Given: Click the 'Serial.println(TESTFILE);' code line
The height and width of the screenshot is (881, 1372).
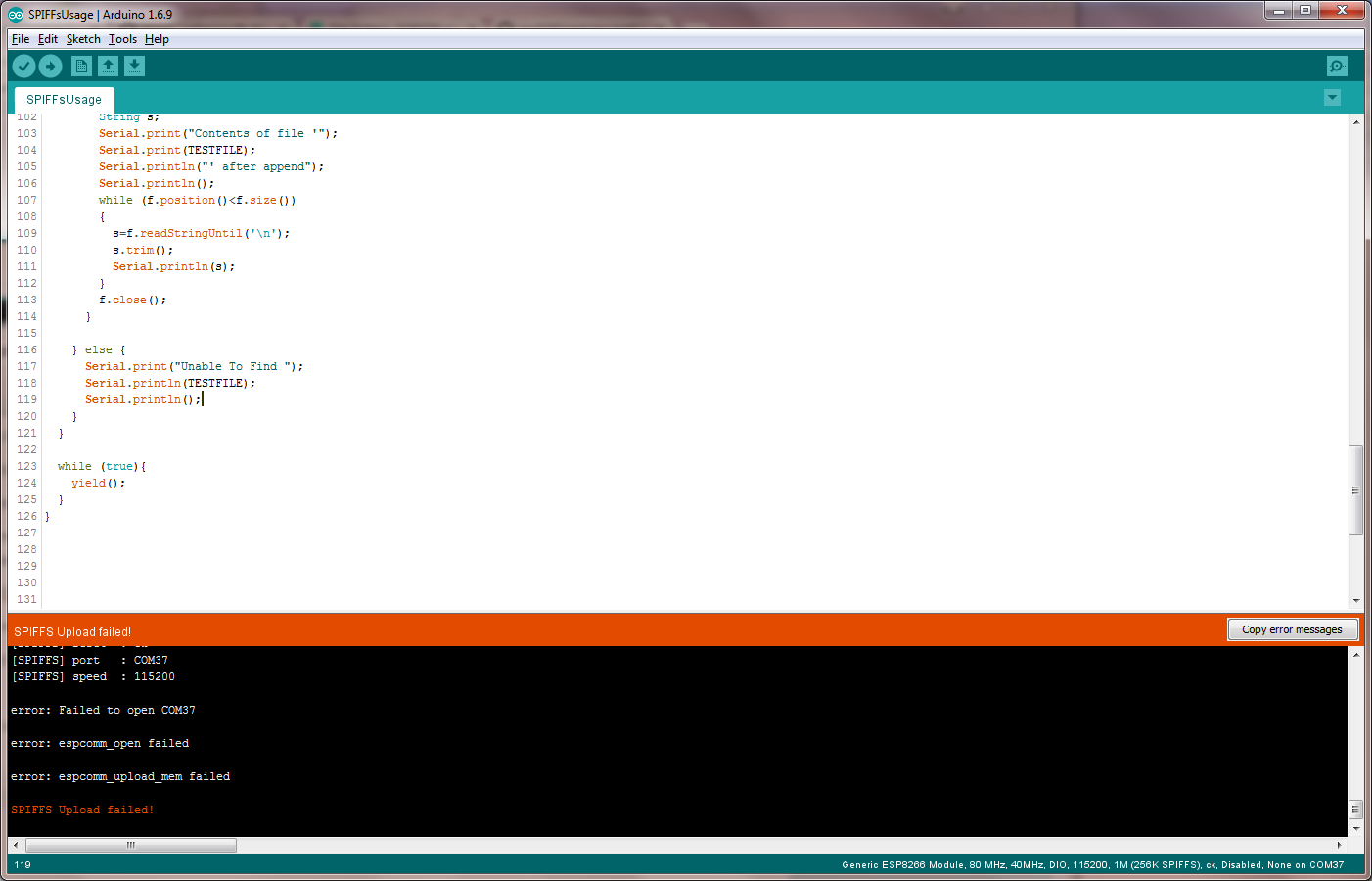Looking at the screenshot, I should [170, 383].
